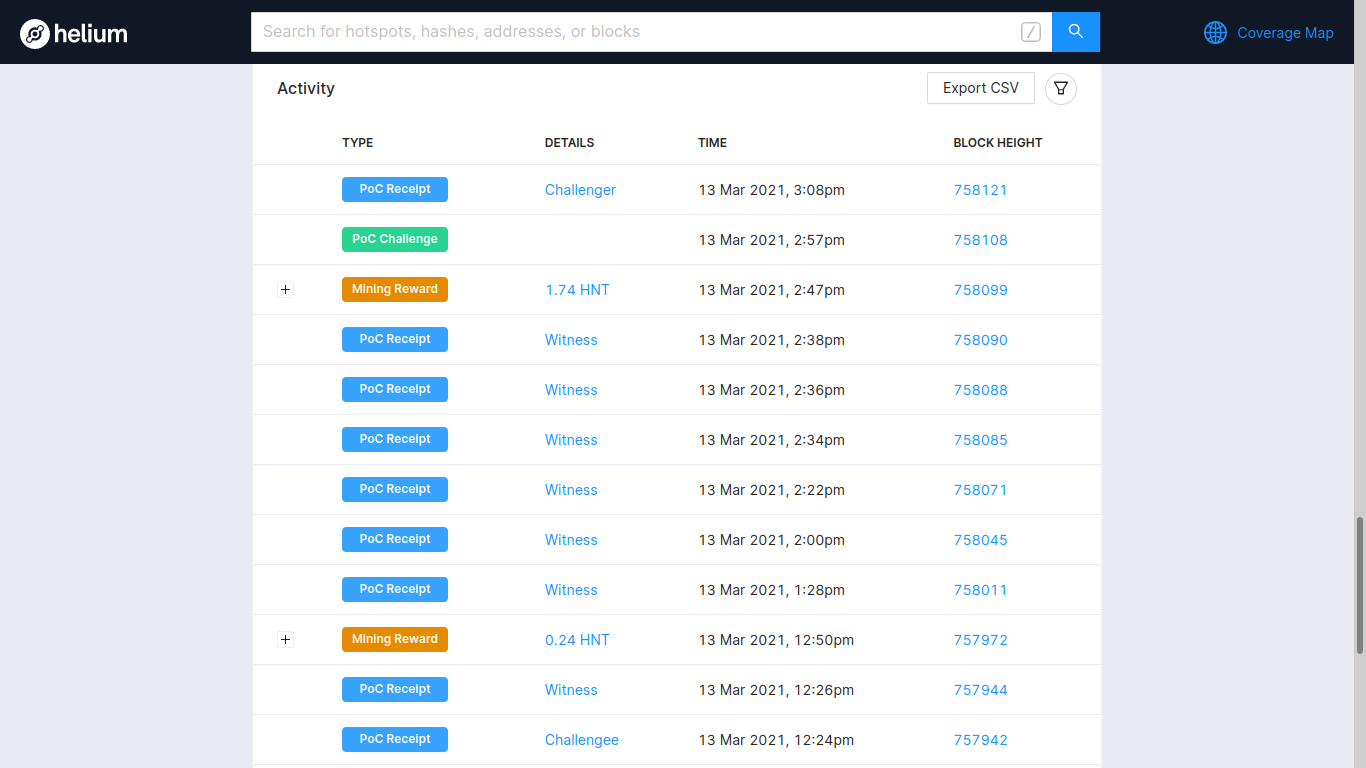Viewport: 1366px width, 768px height.
Task: Click the Export CSV button
Action: (980, 88)
